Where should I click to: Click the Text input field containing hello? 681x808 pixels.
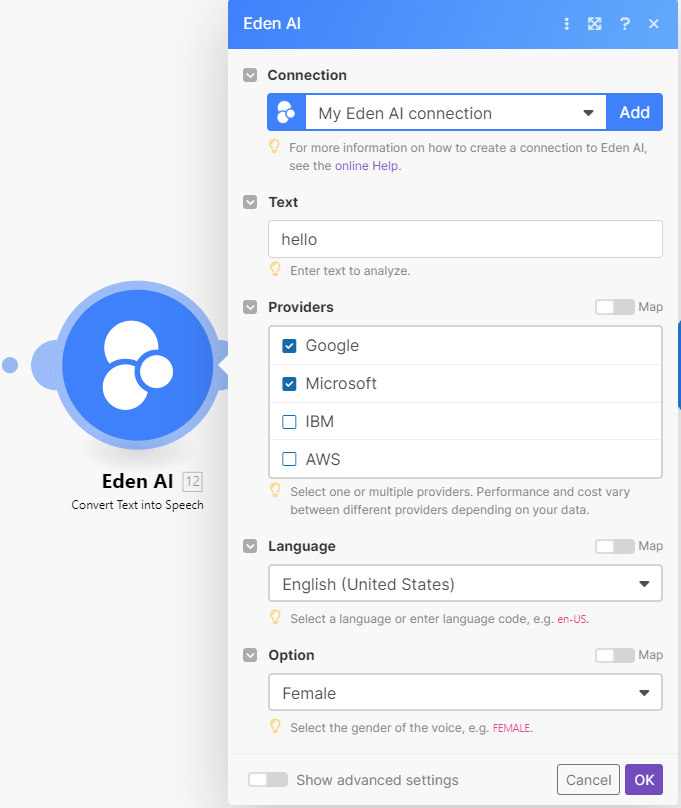click(x=465, y=239)
